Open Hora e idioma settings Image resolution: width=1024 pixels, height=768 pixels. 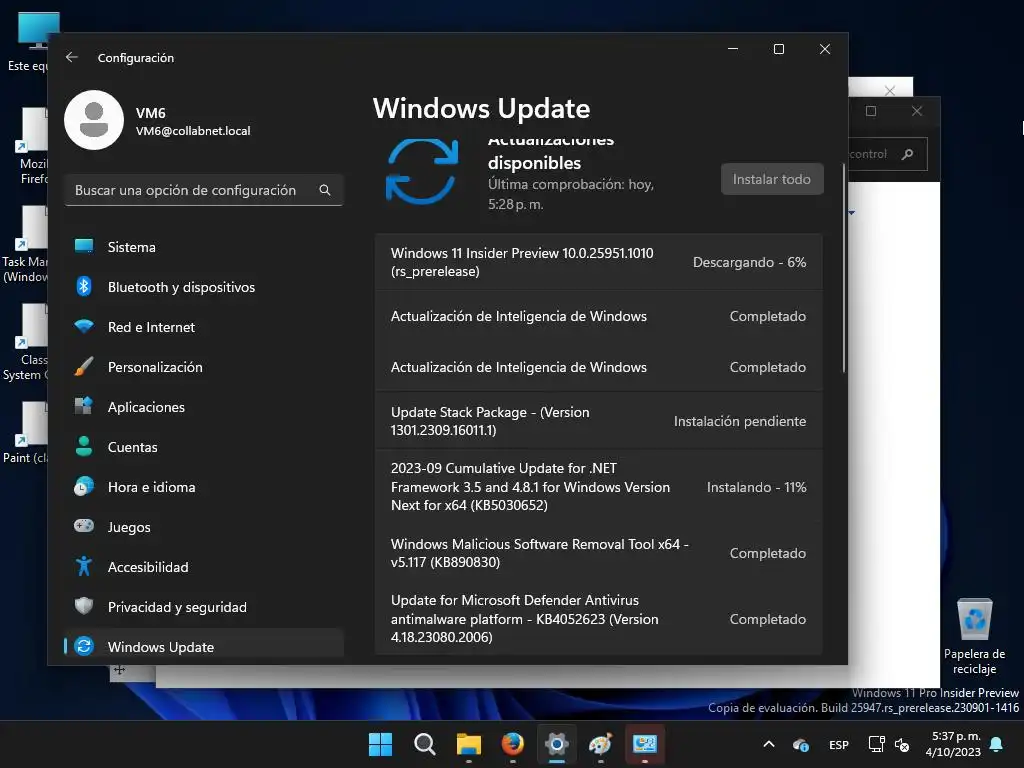pyautogui.click(x=204, y=487)
